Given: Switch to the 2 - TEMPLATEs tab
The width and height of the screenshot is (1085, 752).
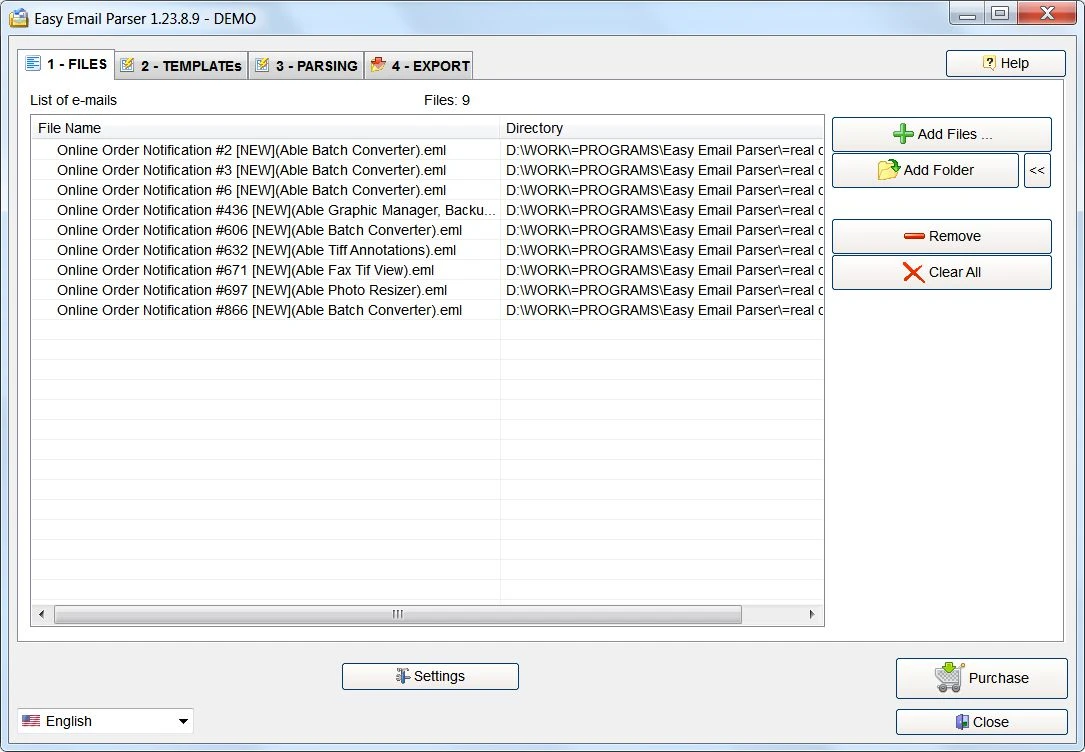Looking at the screenshot, I should [182, 66].
